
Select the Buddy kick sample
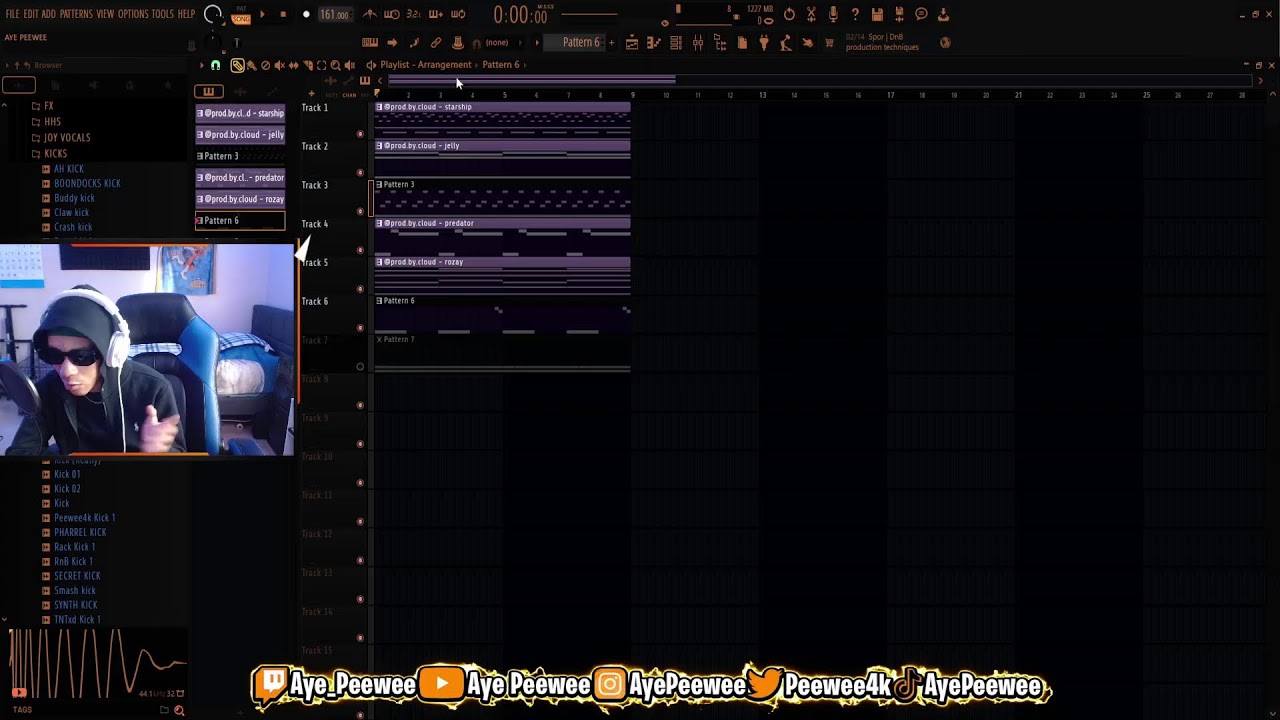pos(74,198)
